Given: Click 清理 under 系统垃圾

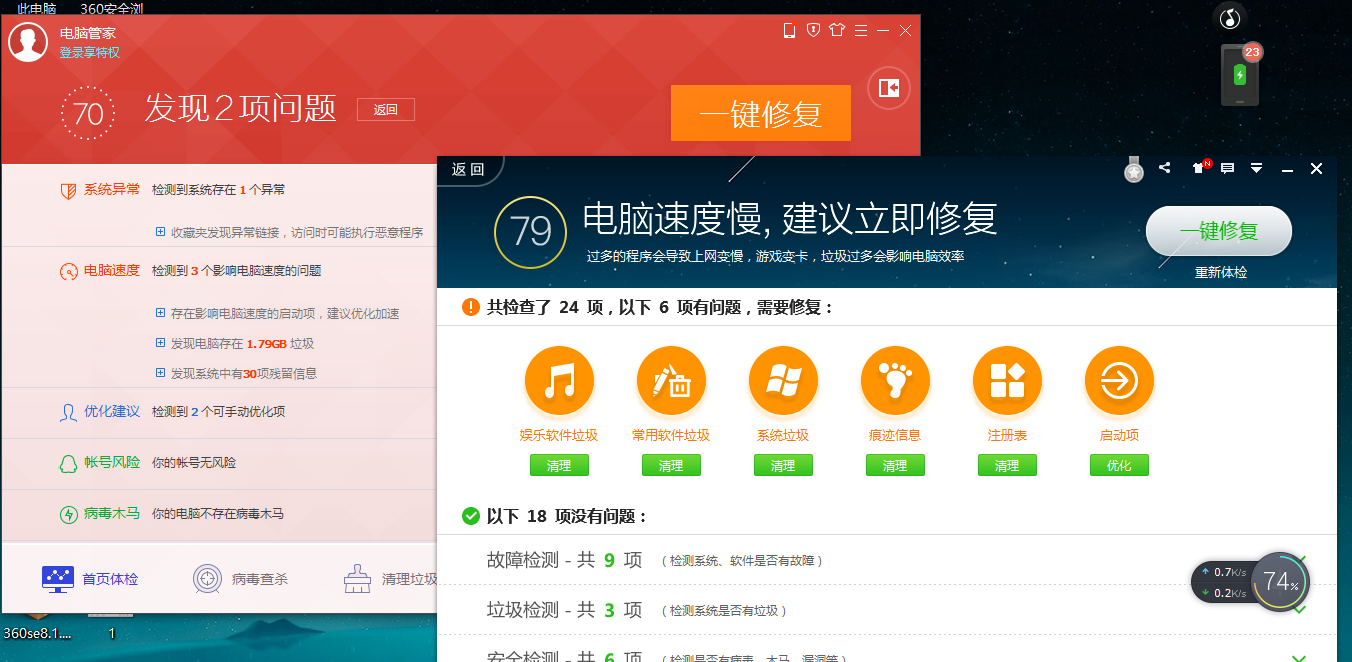Looking at the screenshot, I should coord(783,465).
